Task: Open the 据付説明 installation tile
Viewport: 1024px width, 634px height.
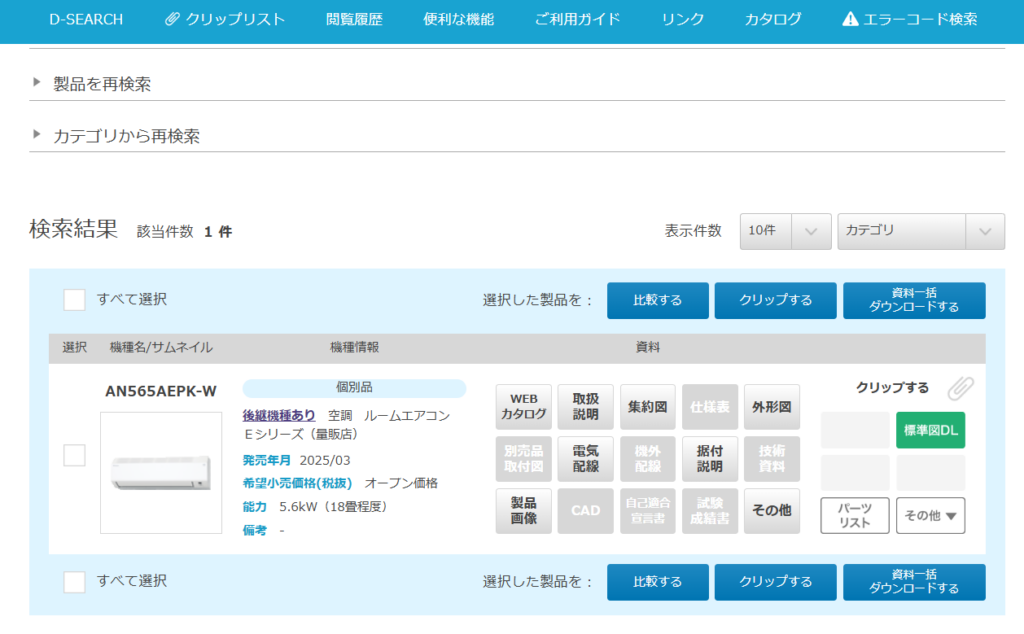Action: tap(709, 459)
